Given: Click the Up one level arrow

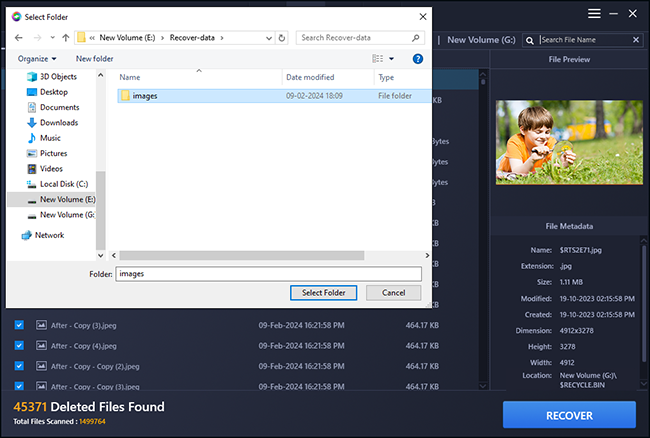Looking at the screenshot, I should tap(66, 38).
